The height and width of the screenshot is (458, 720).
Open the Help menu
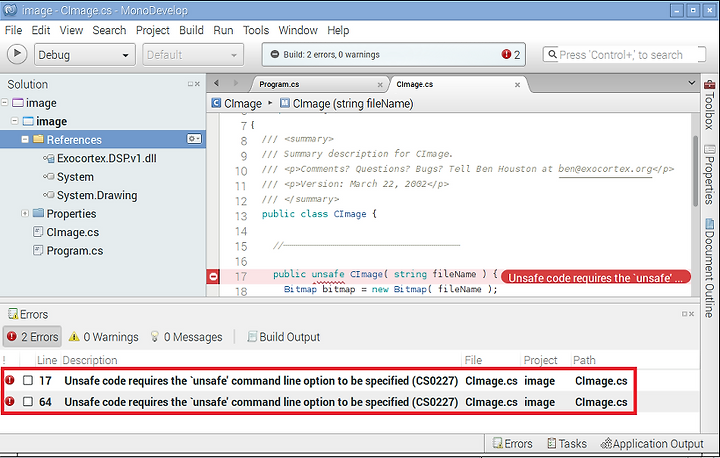[x=338, y=30]
